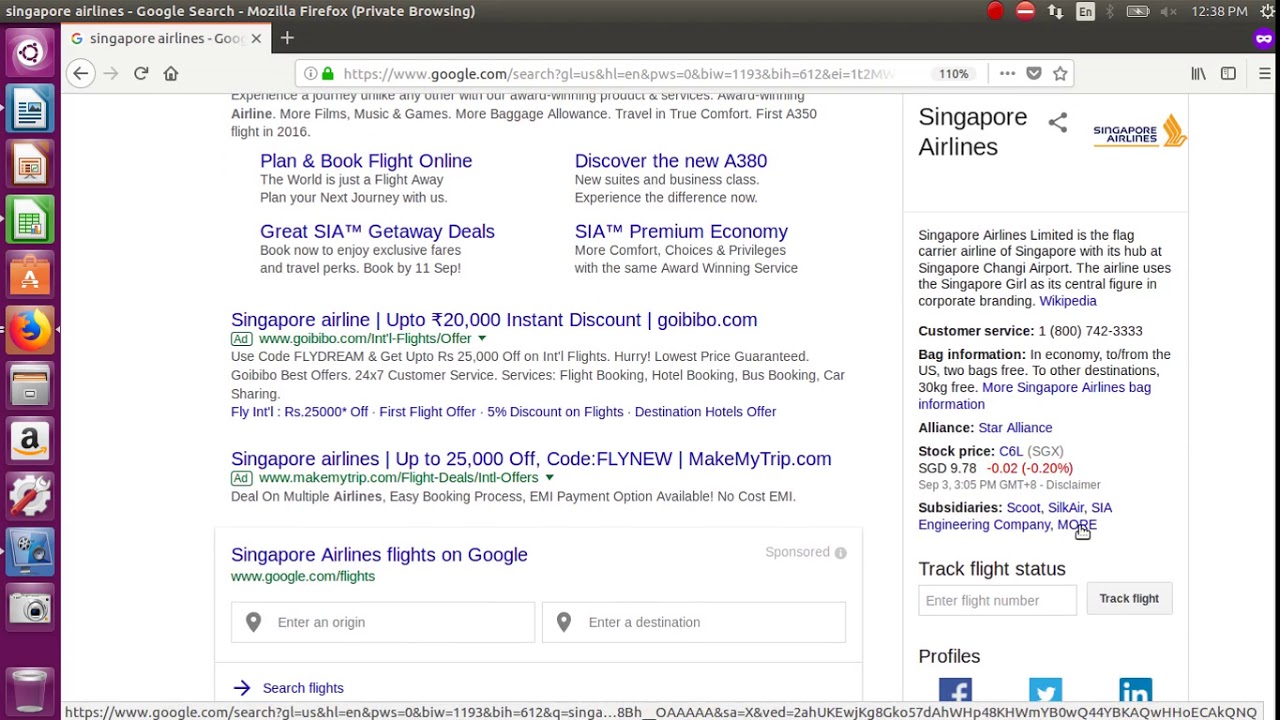Select the Singapore Airlines search tab

[x=160, y=38]
